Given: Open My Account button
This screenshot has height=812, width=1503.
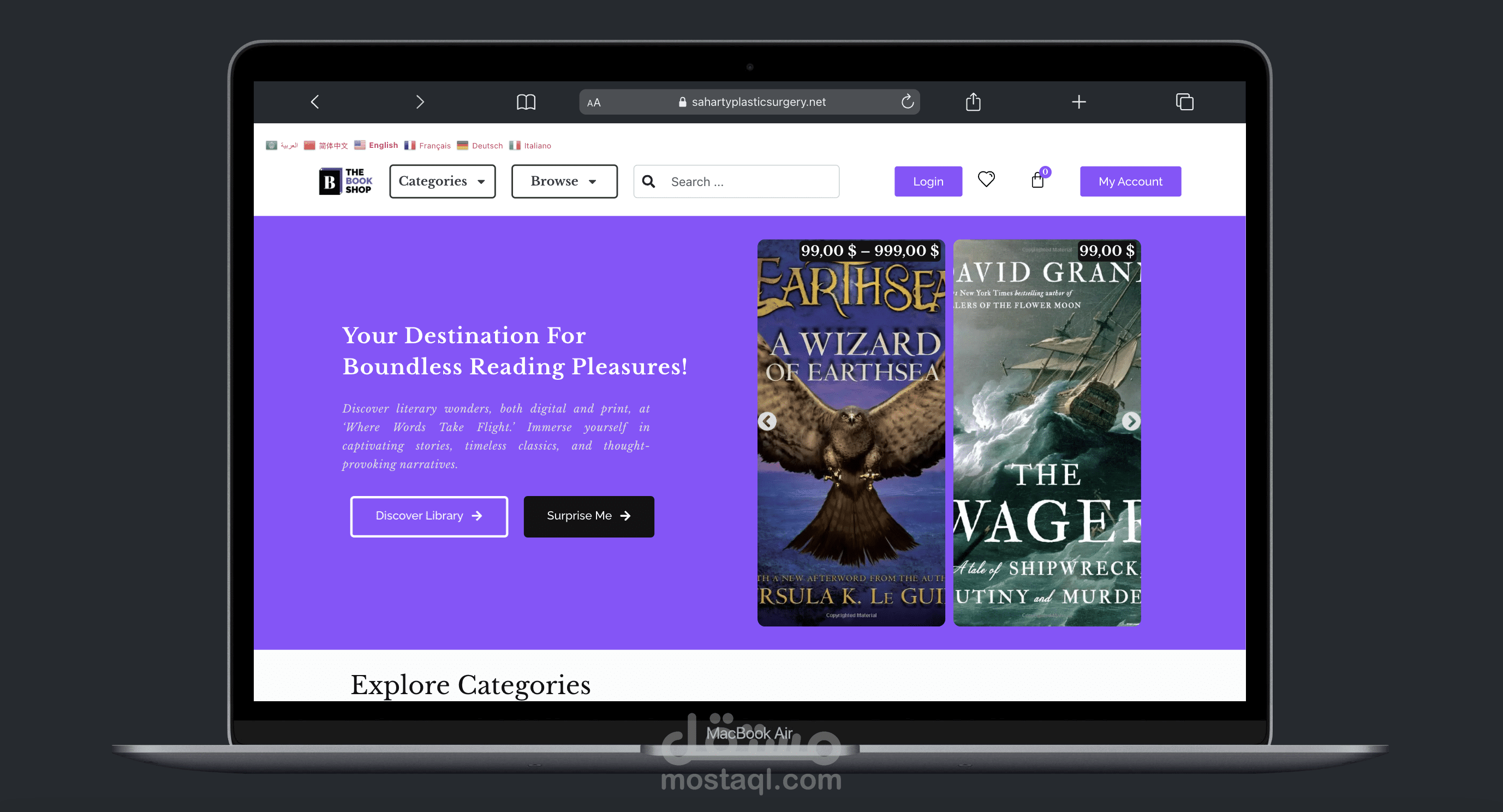Looking at the screenshot, I should pyautogui.click(x=1130, y=181).
